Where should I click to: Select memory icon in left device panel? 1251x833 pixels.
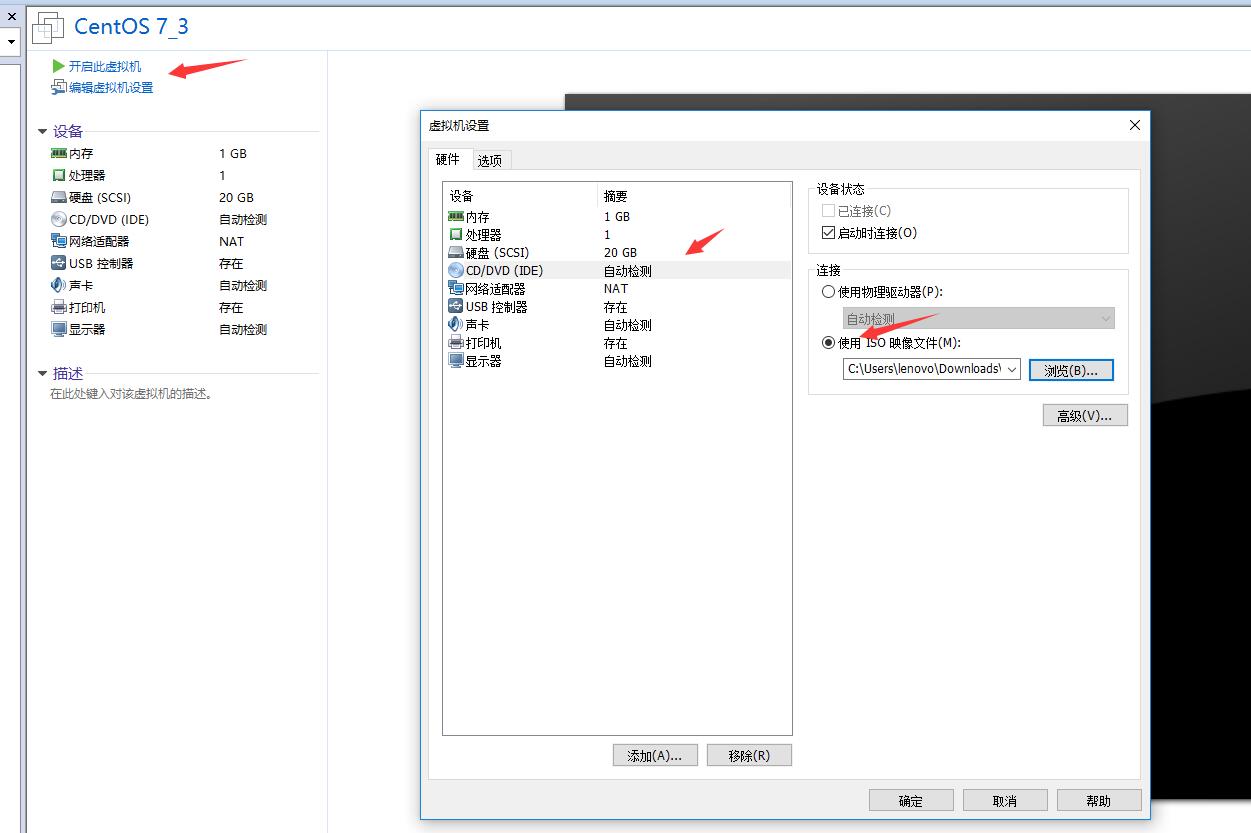point(59,153)
